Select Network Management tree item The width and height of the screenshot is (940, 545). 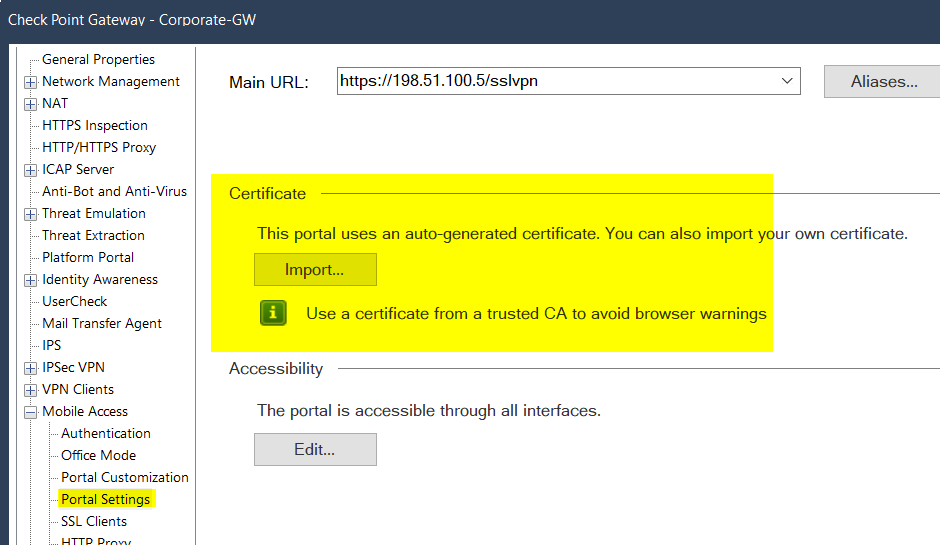click(x=111, y=82)
